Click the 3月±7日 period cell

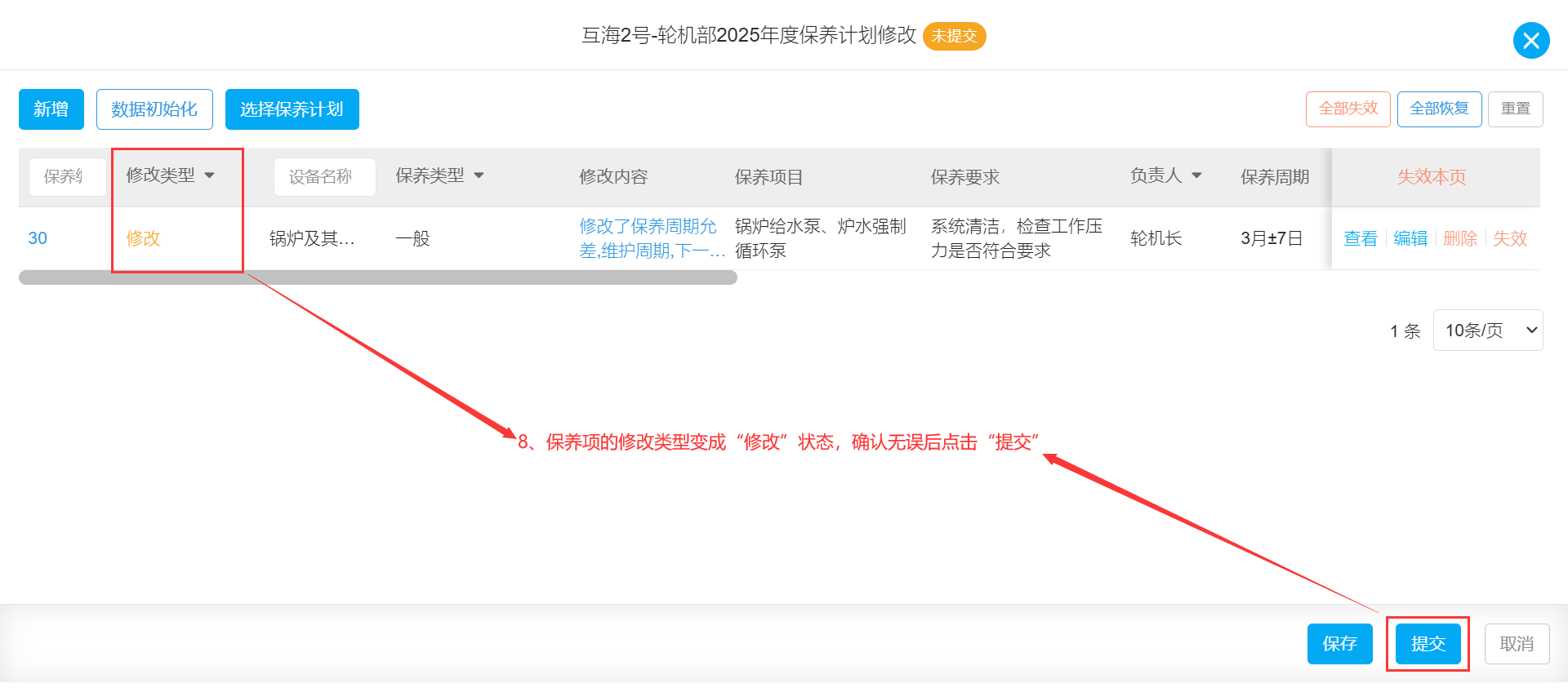1272,238
